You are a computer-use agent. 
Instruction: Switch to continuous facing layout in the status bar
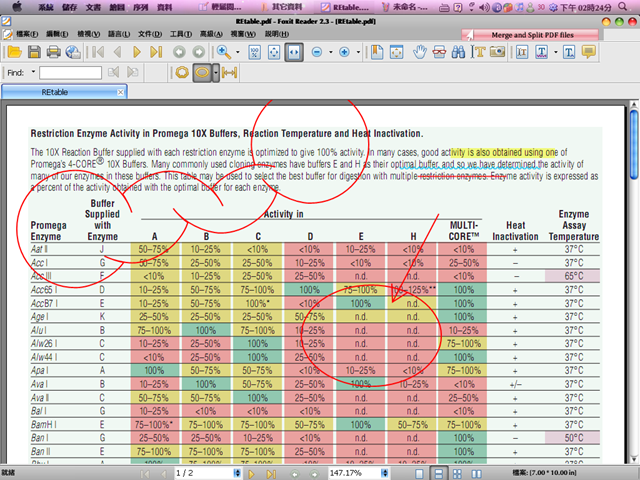click(458, 473)
